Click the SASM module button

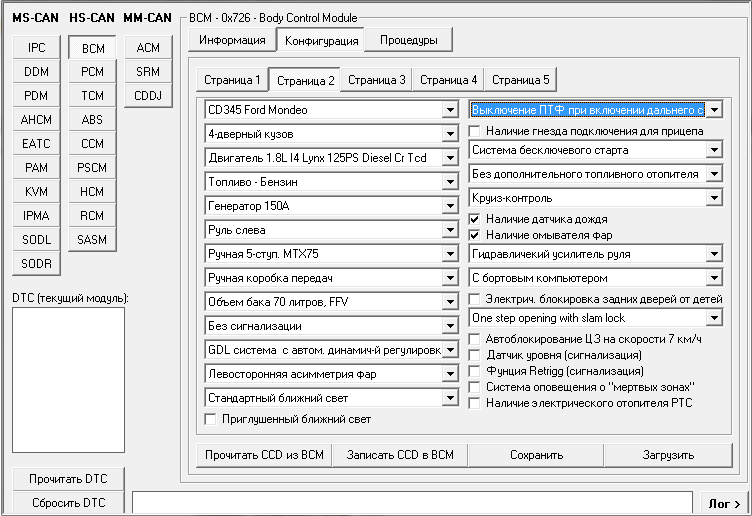tap(93, 240)
